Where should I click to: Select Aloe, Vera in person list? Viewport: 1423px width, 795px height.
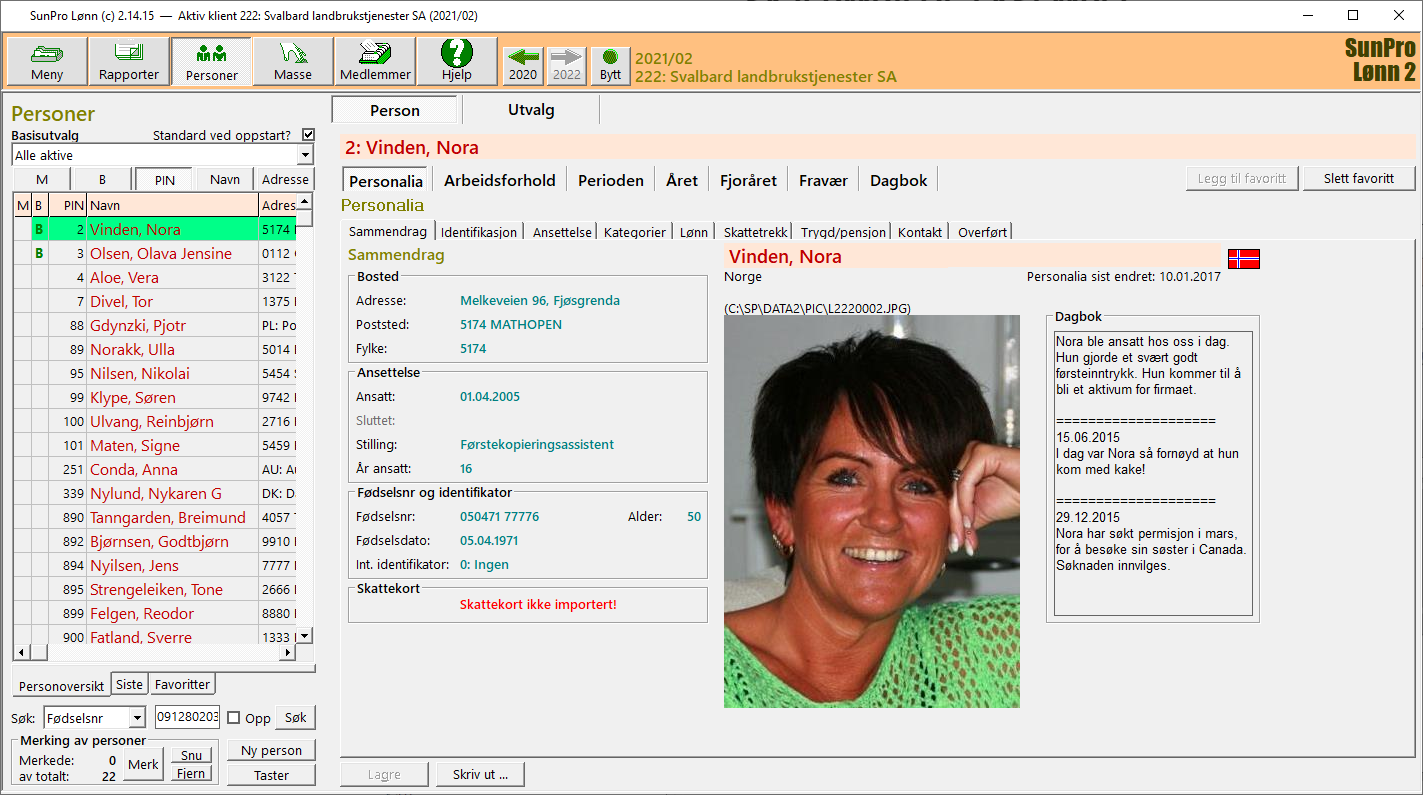click(x=155, y=277)
